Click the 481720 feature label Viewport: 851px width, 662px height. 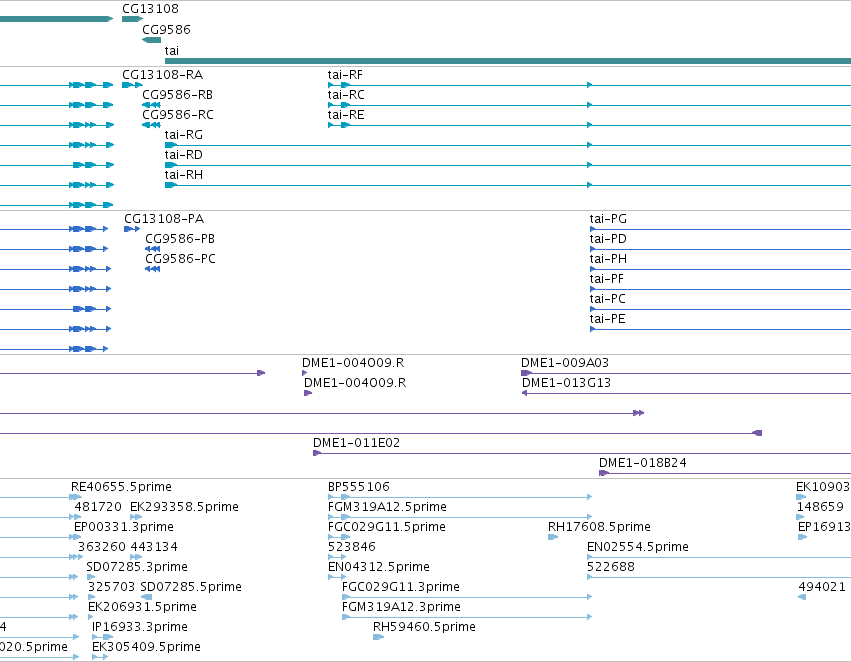click(x=98, y=507)
